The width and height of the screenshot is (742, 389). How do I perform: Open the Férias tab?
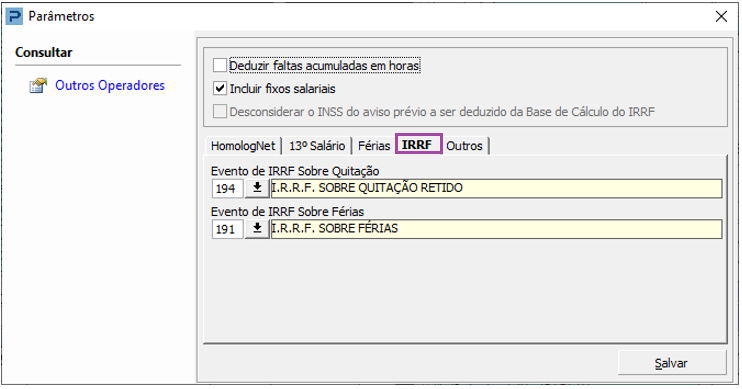pyautogui.click(x=374, y=146)
